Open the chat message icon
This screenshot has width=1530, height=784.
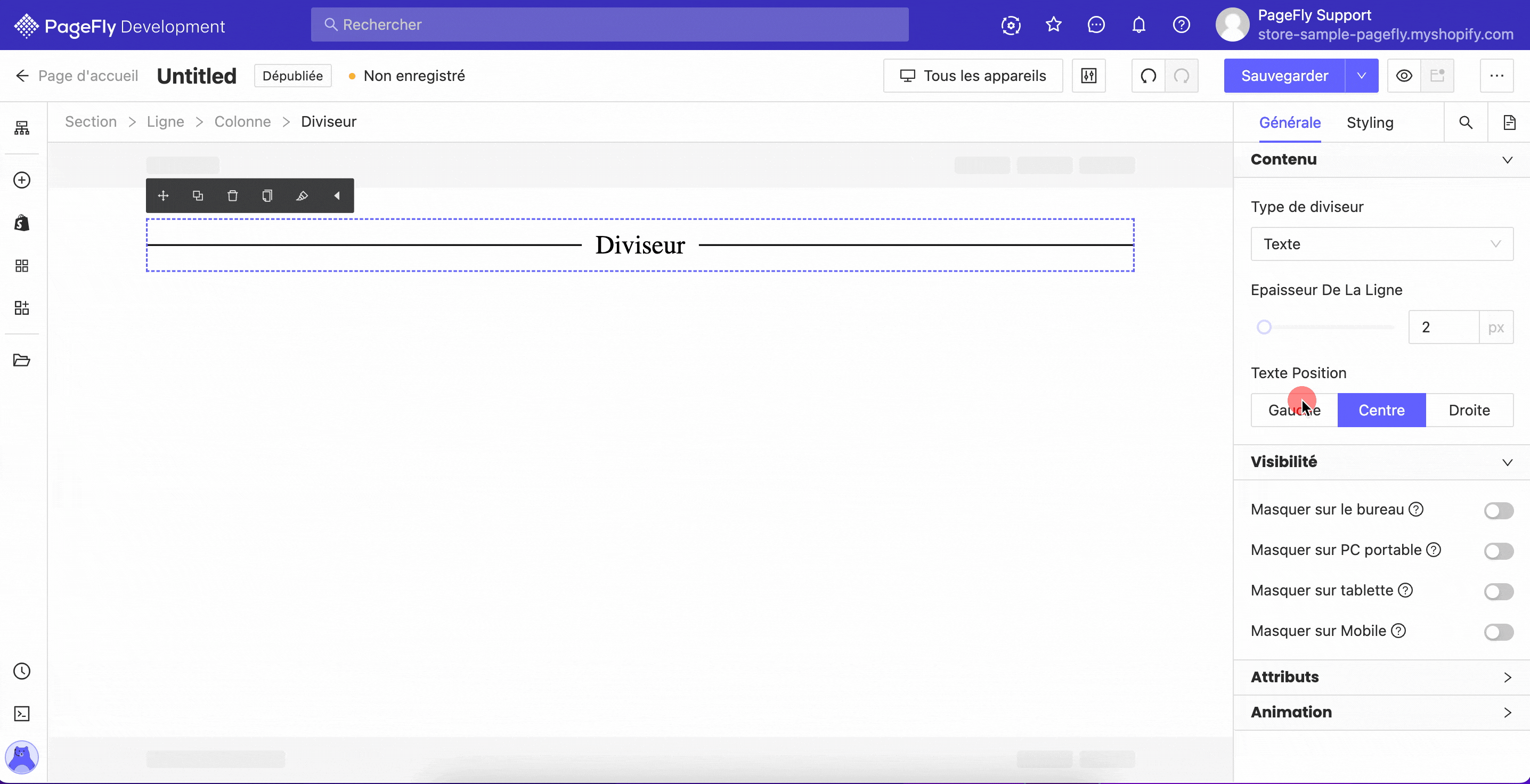1096,25
